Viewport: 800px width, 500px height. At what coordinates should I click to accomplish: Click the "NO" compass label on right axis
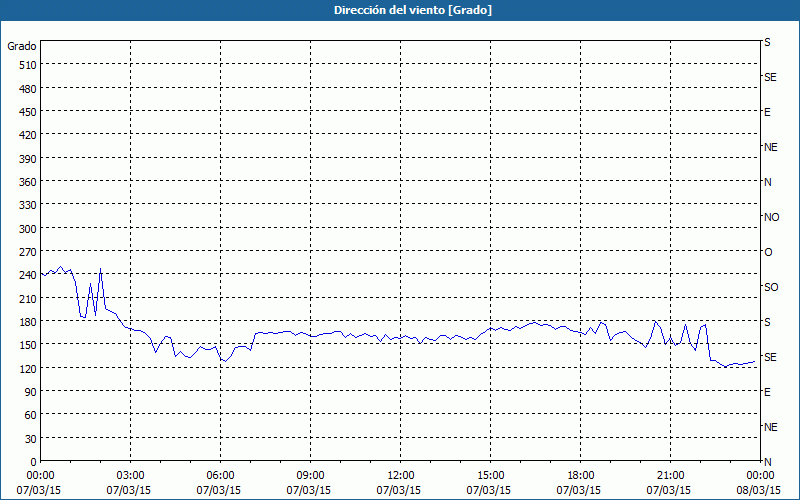click(x=771, y=217)
